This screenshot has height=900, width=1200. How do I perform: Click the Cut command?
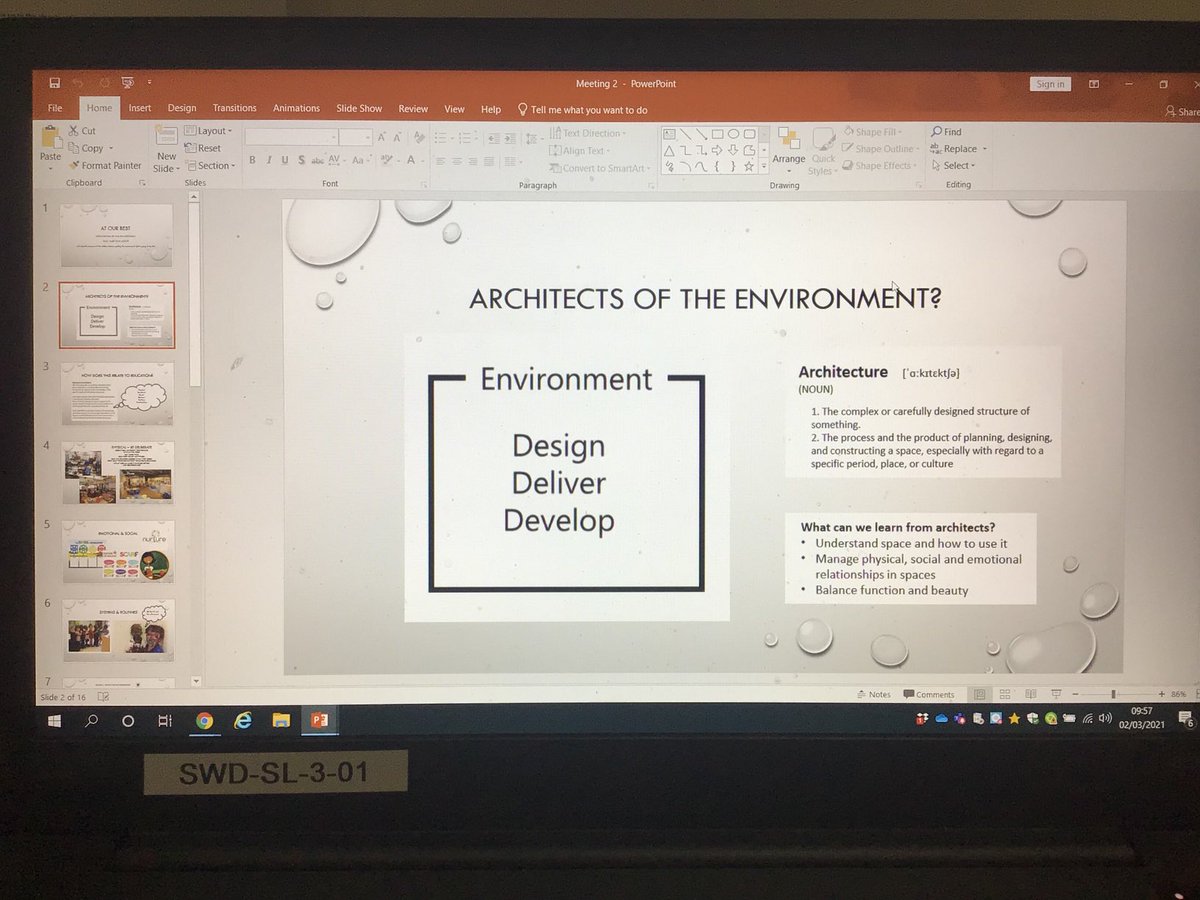coord(82,131)
